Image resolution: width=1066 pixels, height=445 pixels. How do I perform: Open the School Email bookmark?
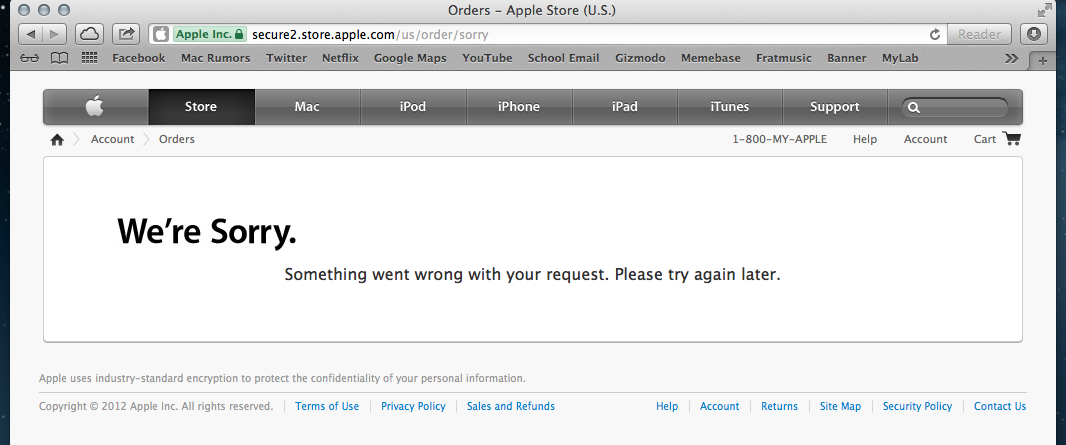point(564,58)
